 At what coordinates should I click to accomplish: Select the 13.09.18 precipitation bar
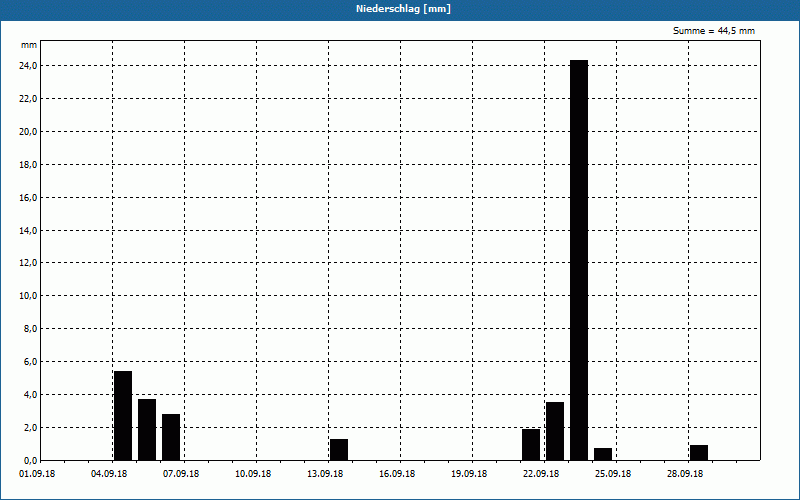339,449
